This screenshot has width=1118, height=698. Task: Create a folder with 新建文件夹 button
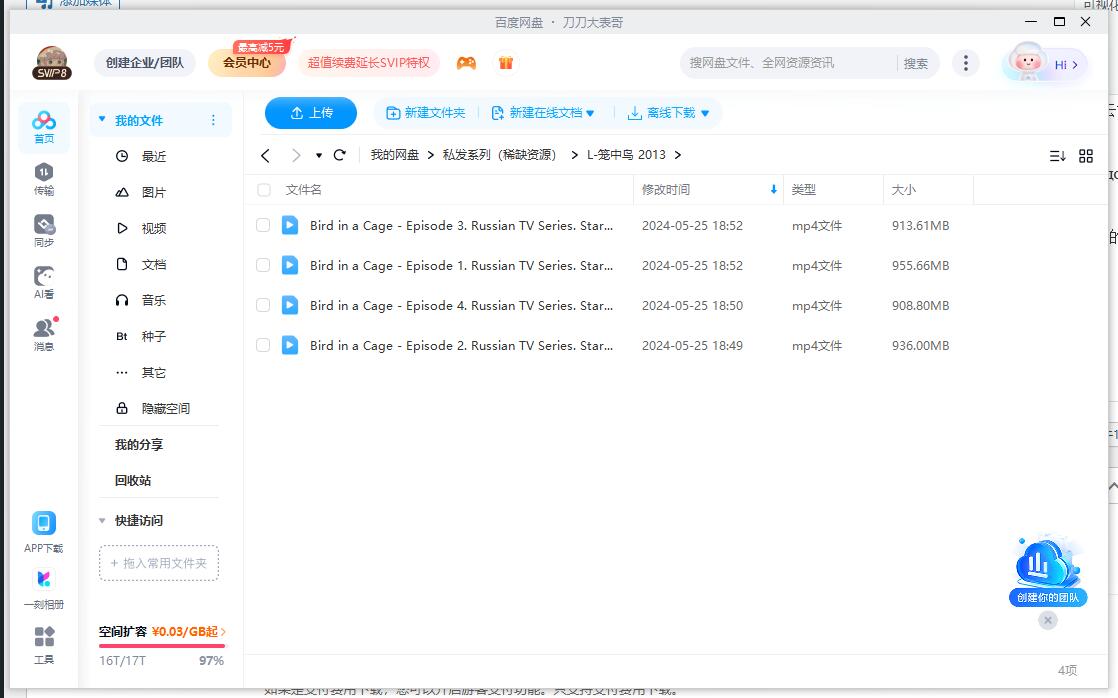coord(426,113)
